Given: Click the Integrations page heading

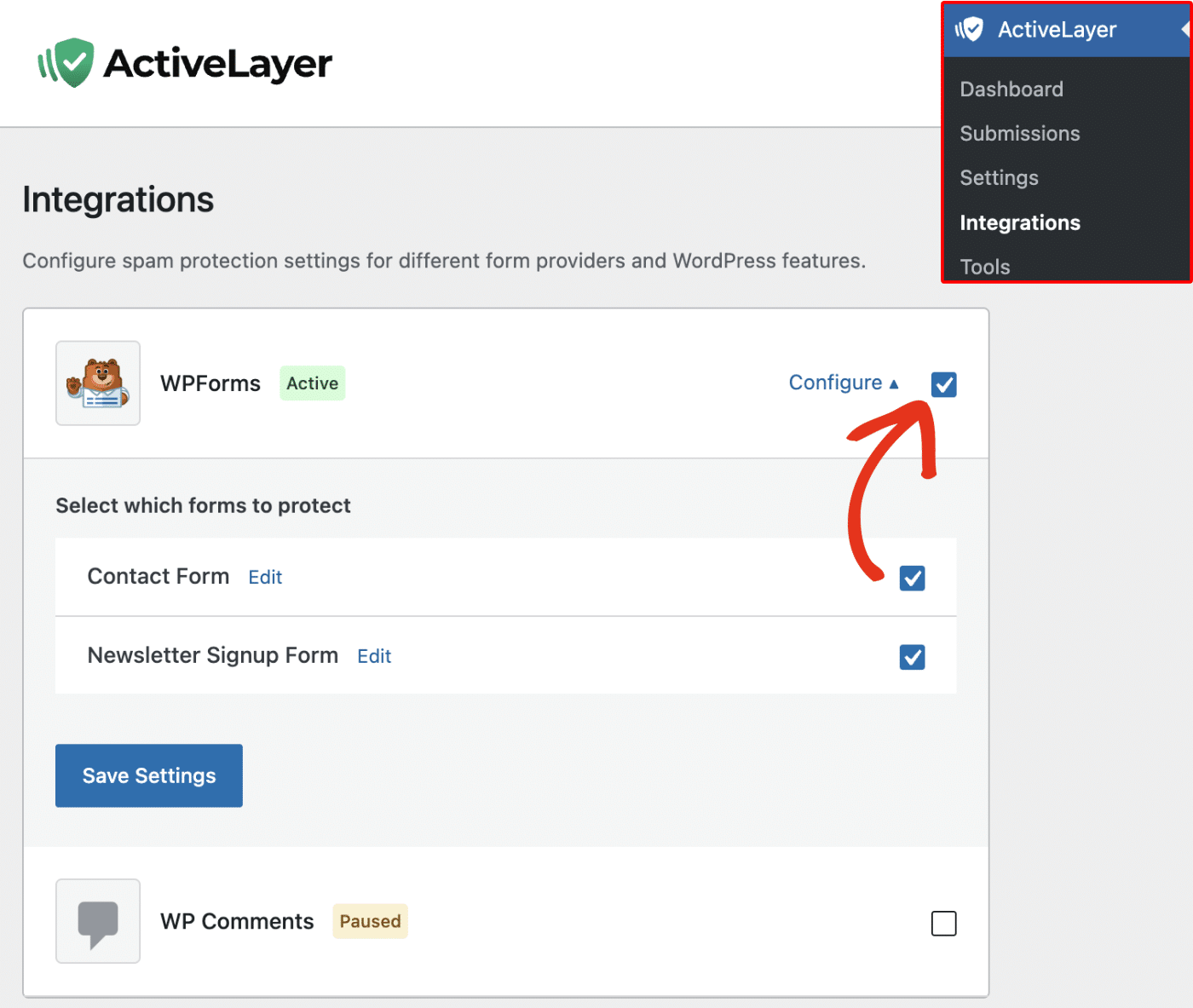Looking at the screenshot, I should (118, 199).
